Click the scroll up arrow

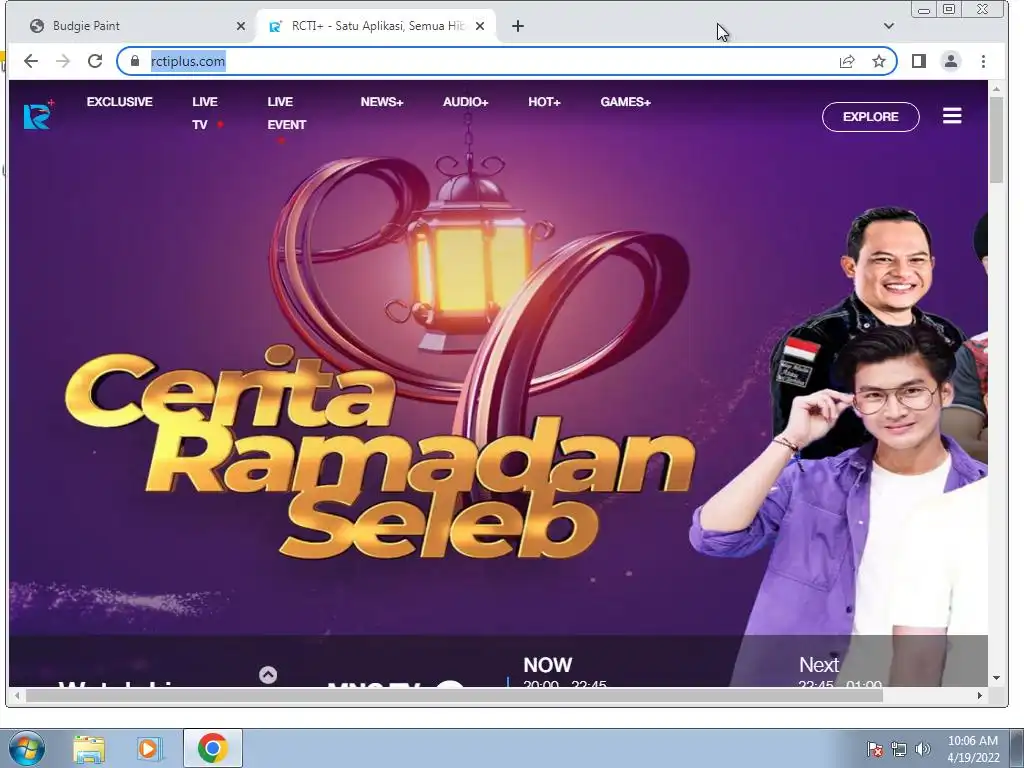tap(996, 88)
